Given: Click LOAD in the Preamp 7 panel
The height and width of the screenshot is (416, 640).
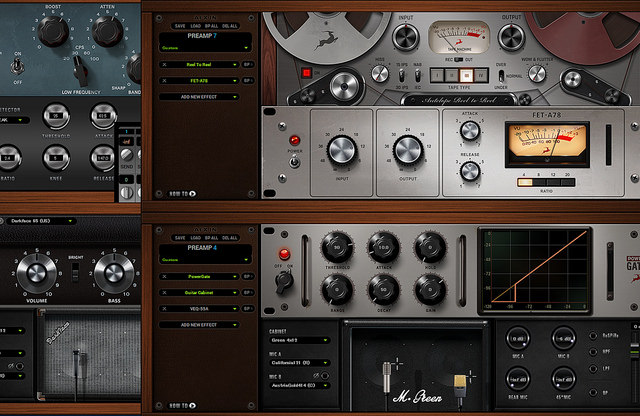Looking at the screenshot, I should click(196, 26).
